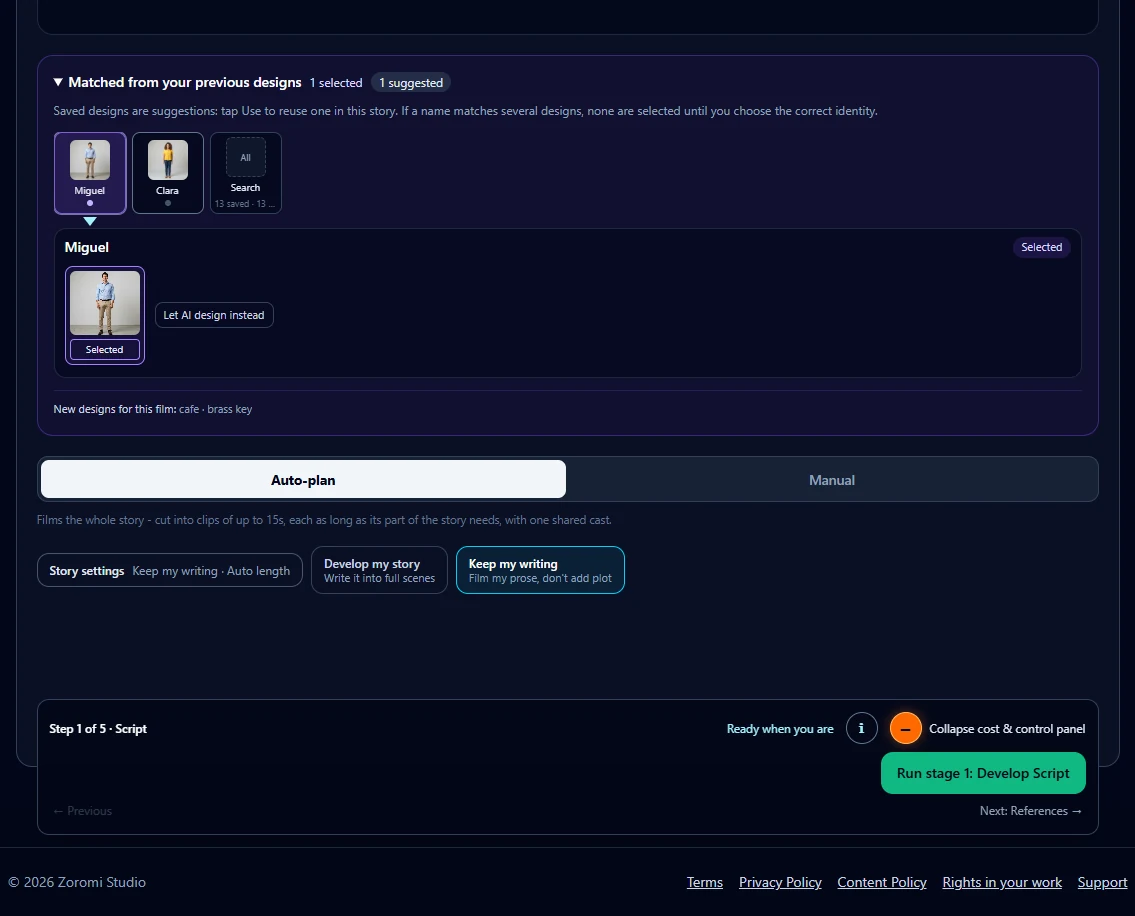1135x916 pixels.
Task: Click the orange collapse panel minus icon
Action: (906, 728)
